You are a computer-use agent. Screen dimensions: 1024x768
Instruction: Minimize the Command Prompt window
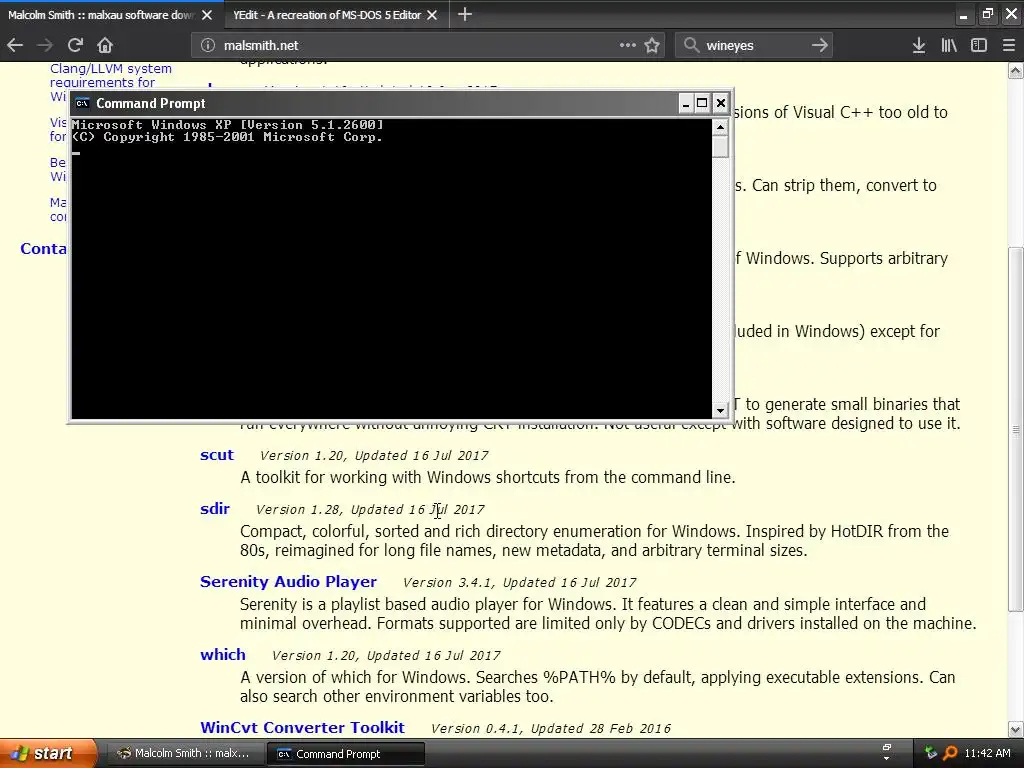(686, 103)
